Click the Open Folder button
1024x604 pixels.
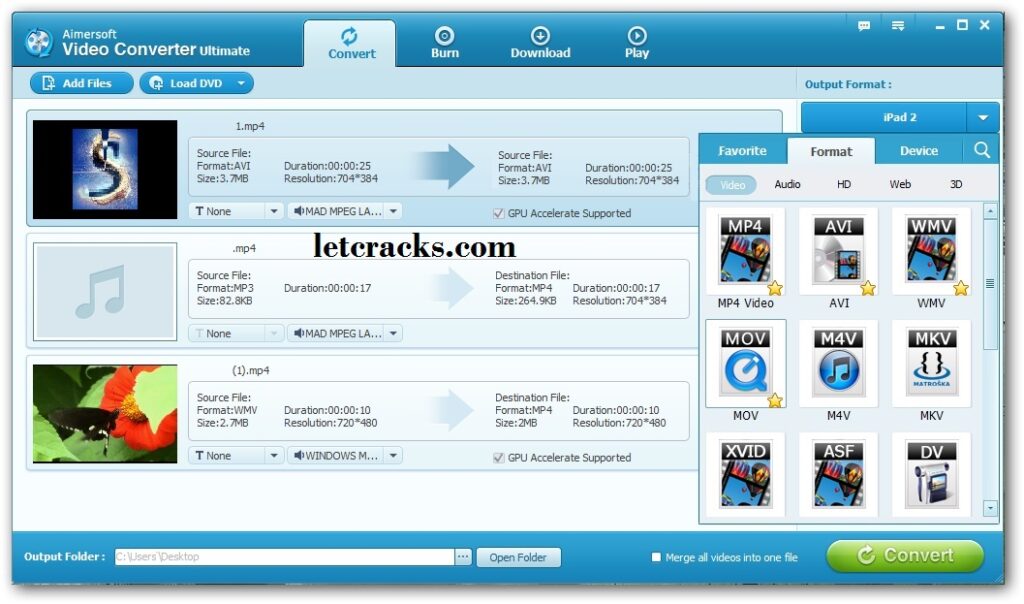[x=518, y=557]
